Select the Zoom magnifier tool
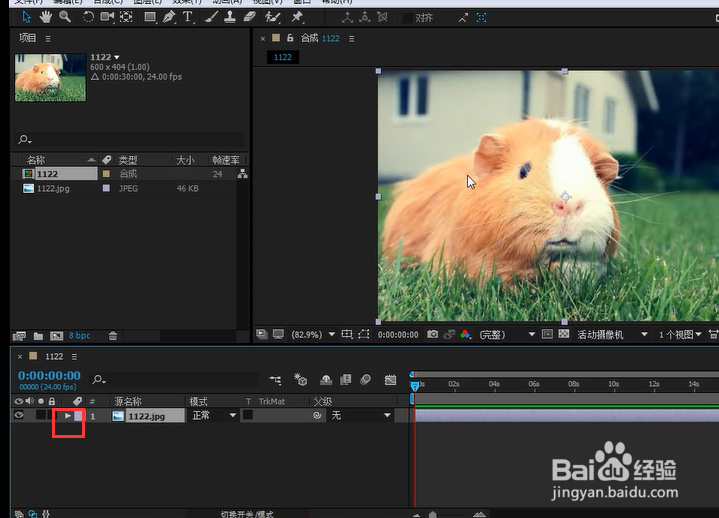Viewport: 719px width, 518px height. pos(65,17)
